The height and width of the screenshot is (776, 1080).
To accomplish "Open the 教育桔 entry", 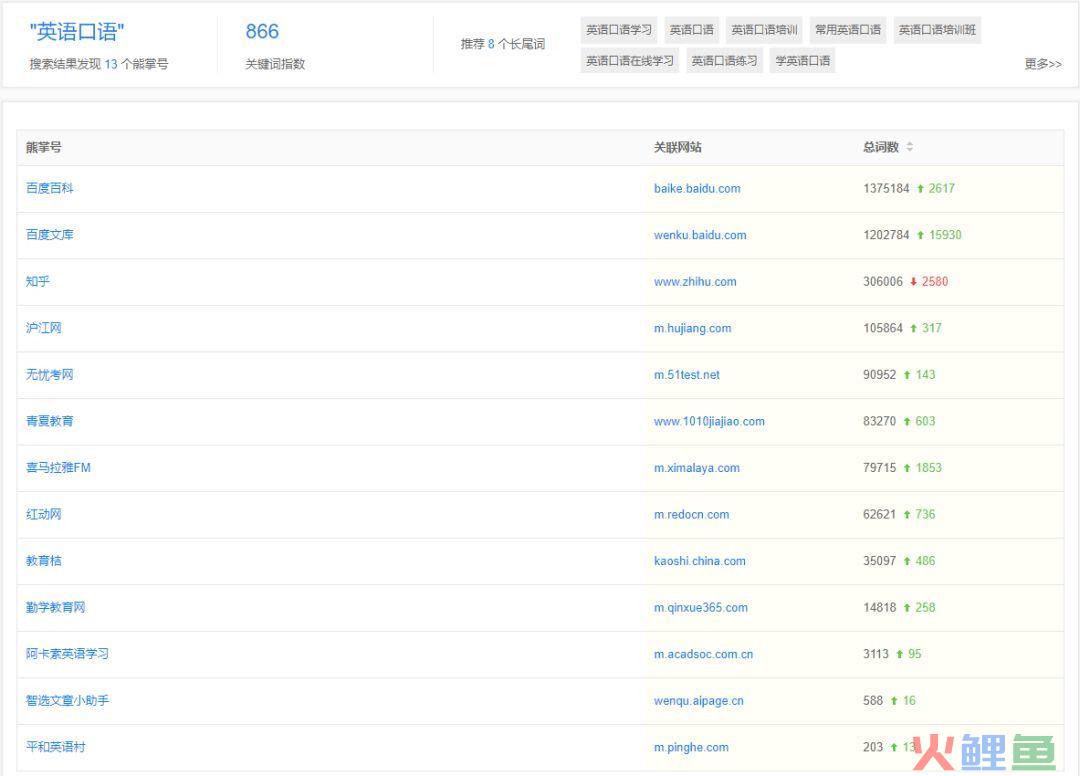I will coord(43,560).
